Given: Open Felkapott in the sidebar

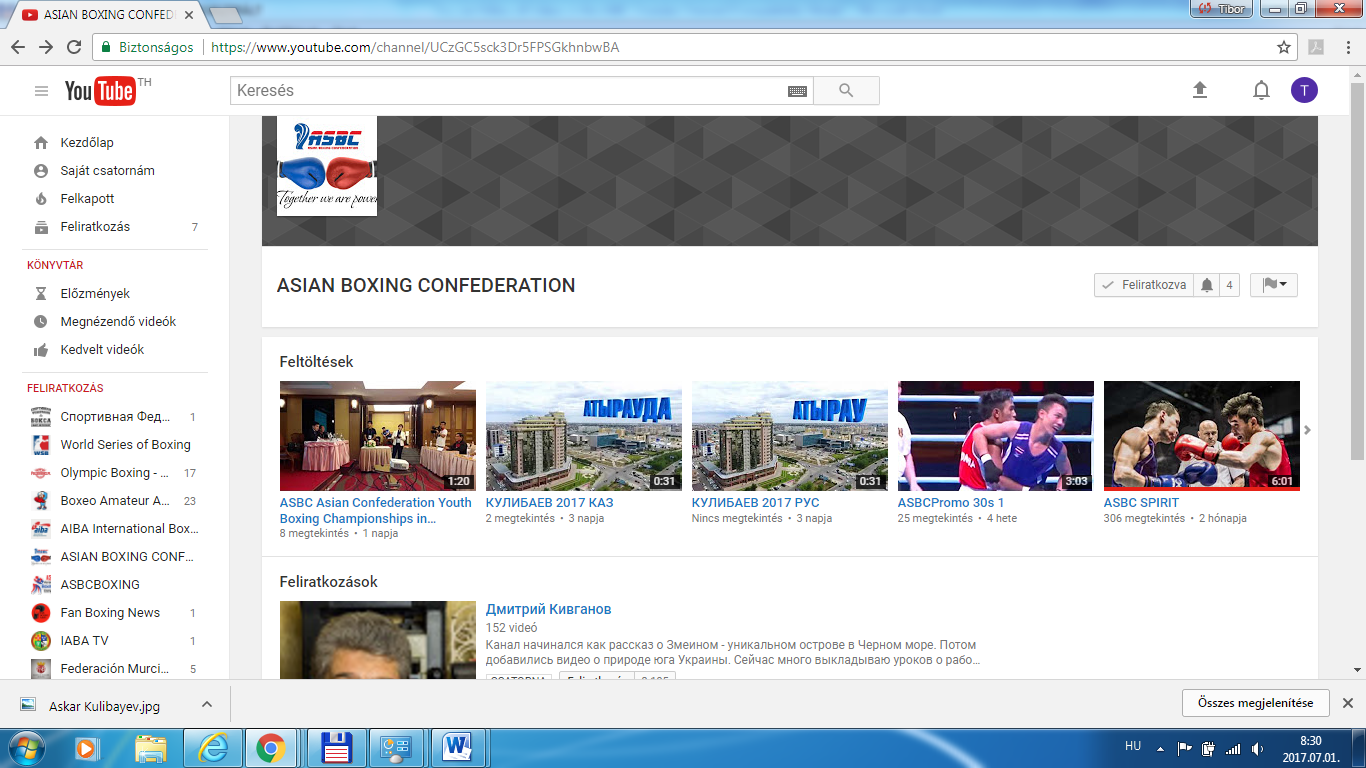Looking at the screenshot, I should 87,199.
